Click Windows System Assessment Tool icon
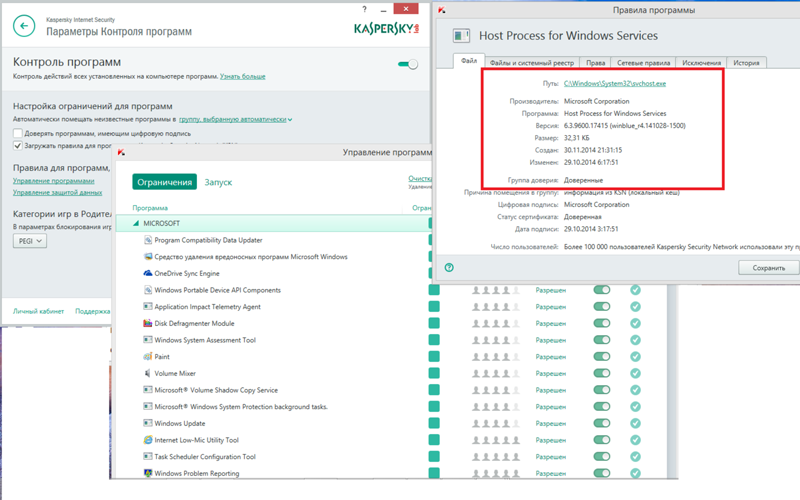Image resolution: width=800 pixels, height=500 pixels. point(148,340)
